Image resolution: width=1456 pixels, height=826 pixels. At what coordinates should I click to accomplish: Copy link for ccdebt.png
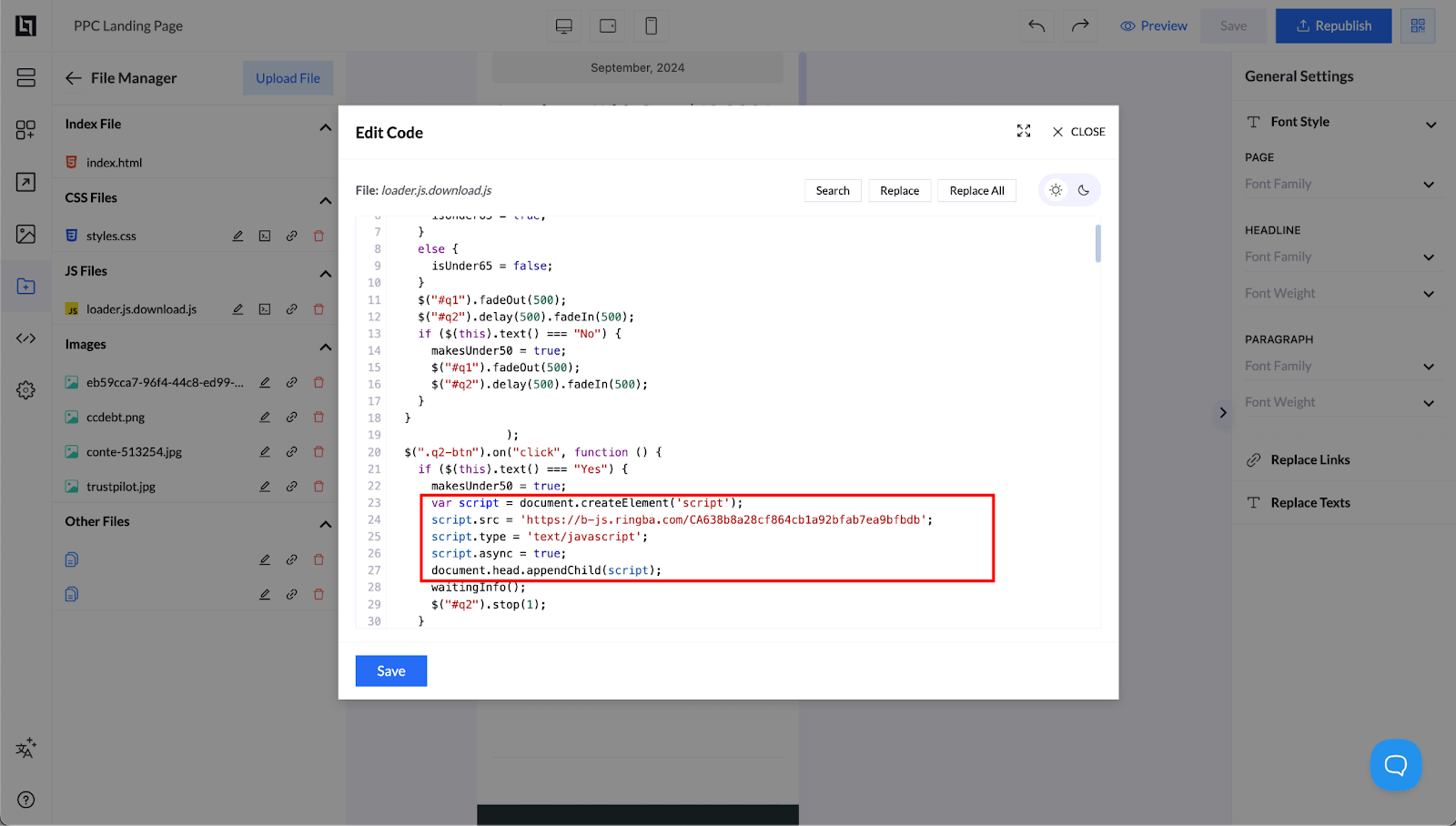(x=291, y=418)
